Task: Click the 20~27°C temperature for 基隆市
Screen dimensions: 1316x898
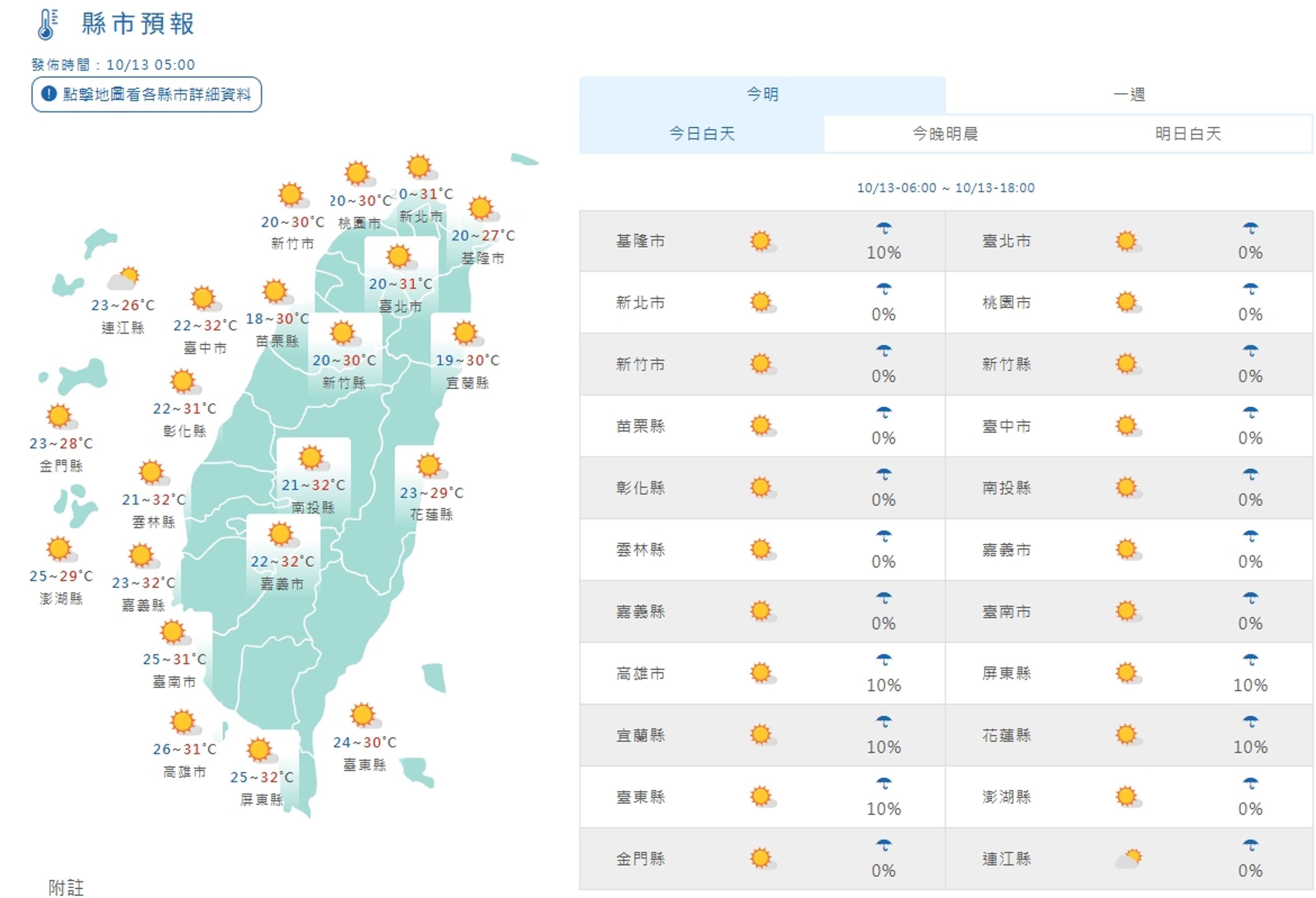Action: click(x=483, y=236)
